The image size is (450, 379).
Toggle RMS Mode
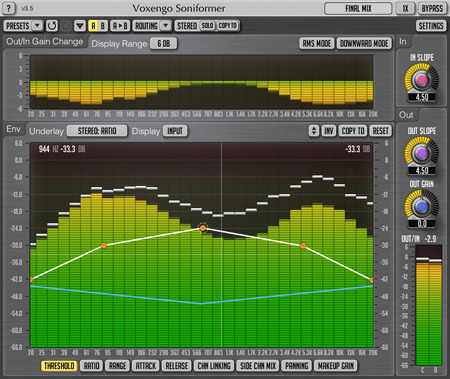[x=317, y=43]
